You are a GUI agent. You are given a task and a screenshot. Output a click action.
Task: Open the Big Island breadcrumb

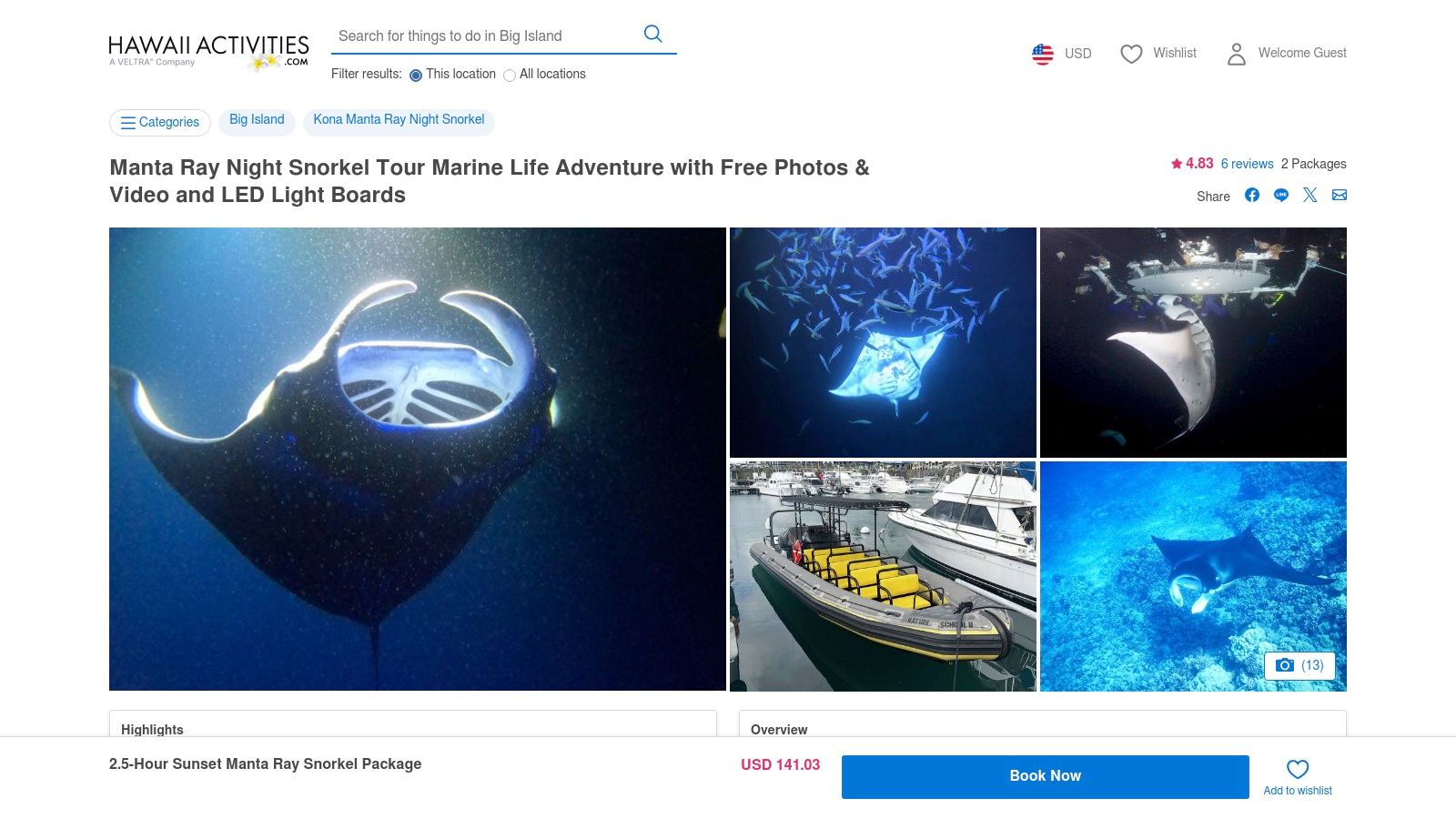pyautogui.click(x=256, y=119)
